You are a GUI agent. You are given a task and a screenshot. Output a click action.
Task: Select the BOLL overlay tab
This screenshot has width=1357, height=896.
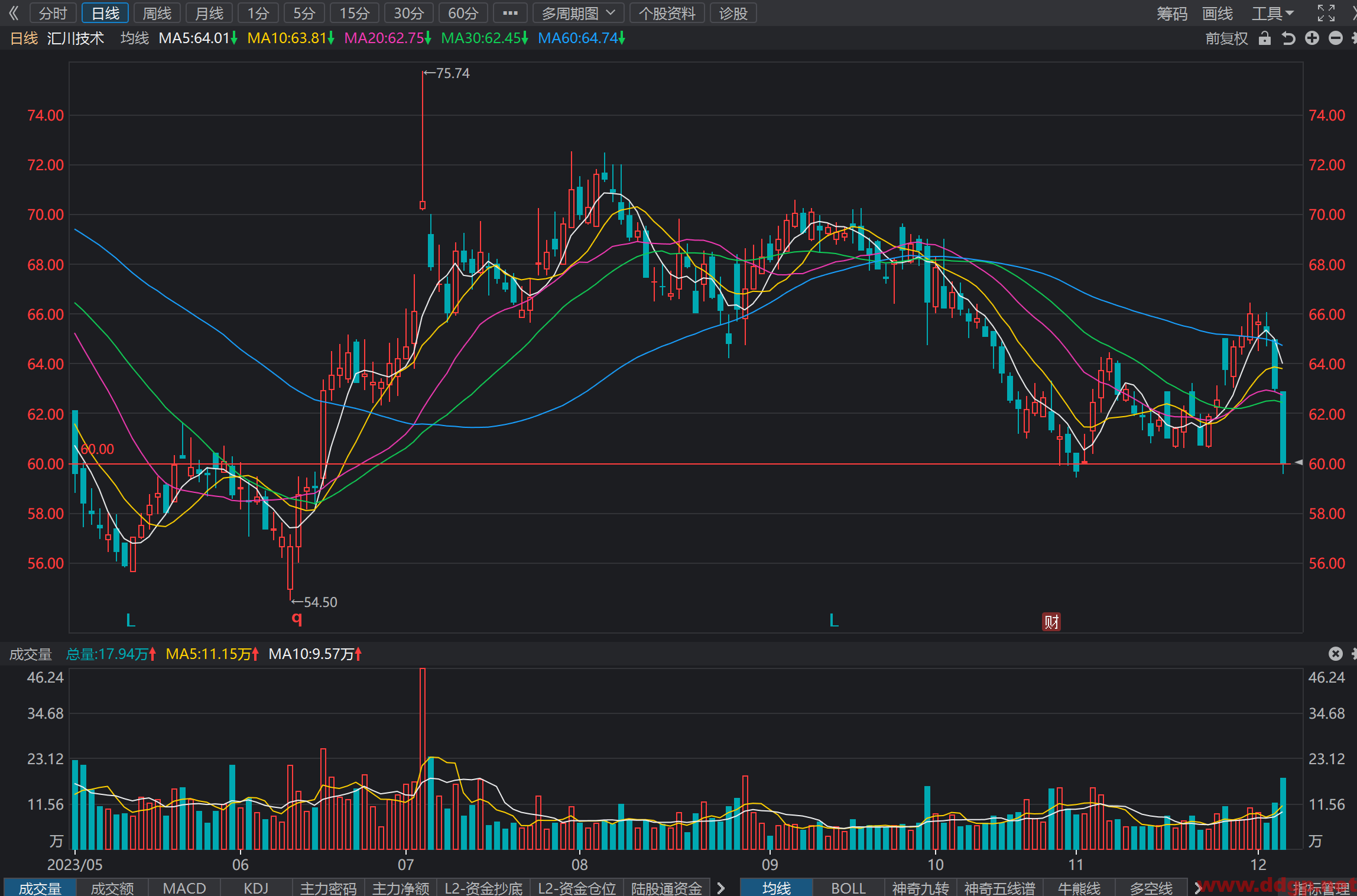click(848, 888)
